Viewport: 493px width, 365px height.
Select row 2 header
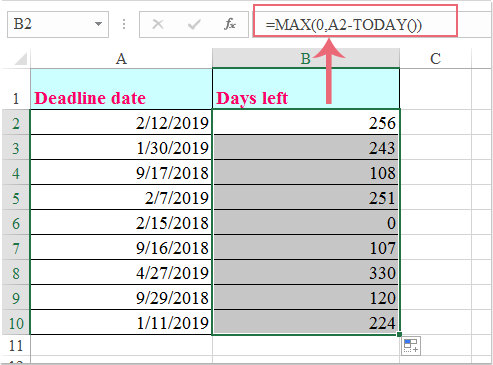tap(16, 122)
